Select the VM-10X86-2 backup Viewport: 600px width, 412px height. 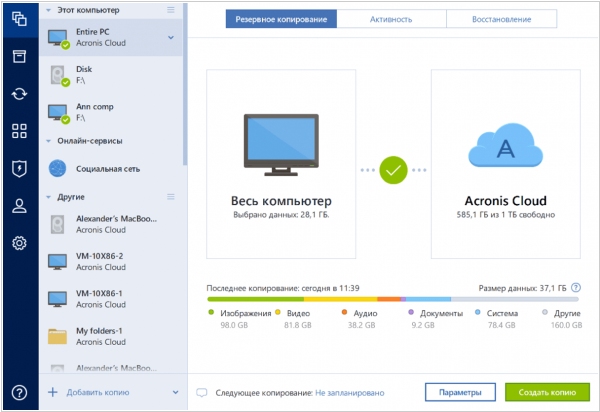tap(111, 262)
